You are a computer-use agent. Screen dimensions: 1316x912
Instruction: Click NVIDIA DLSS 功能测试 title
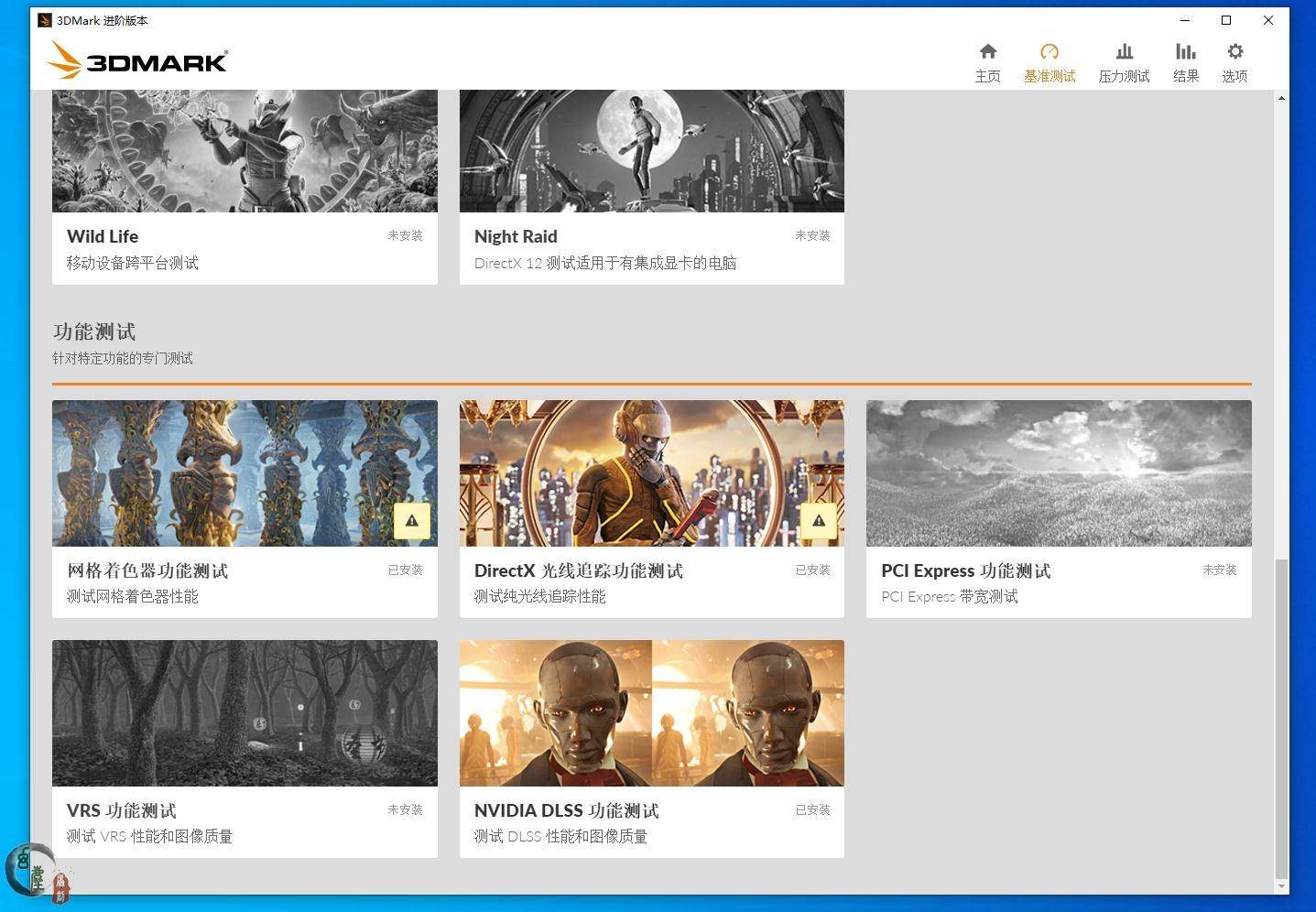pos(567,810)
